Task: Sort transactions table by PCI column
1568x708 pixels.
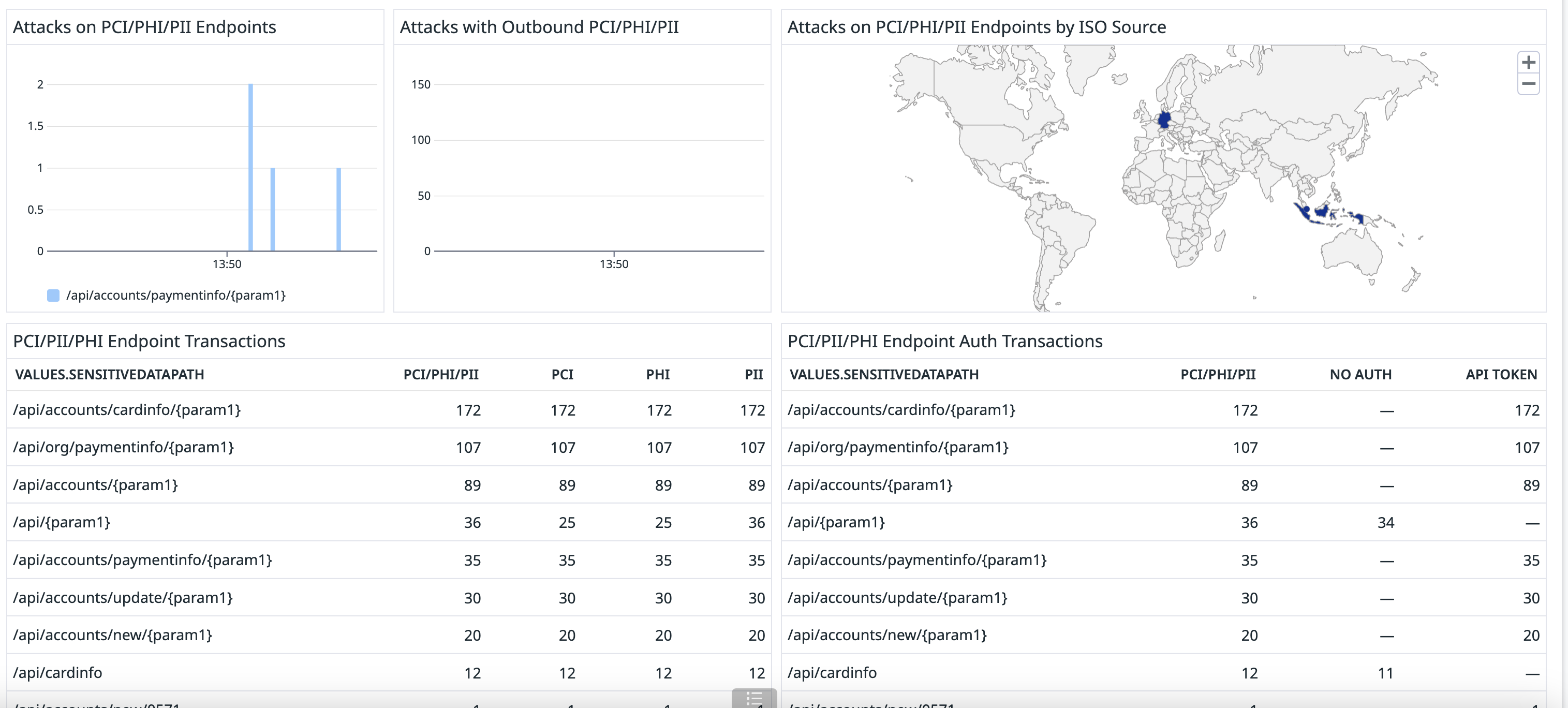Action: pyautogui.click(x=562, y=374)
